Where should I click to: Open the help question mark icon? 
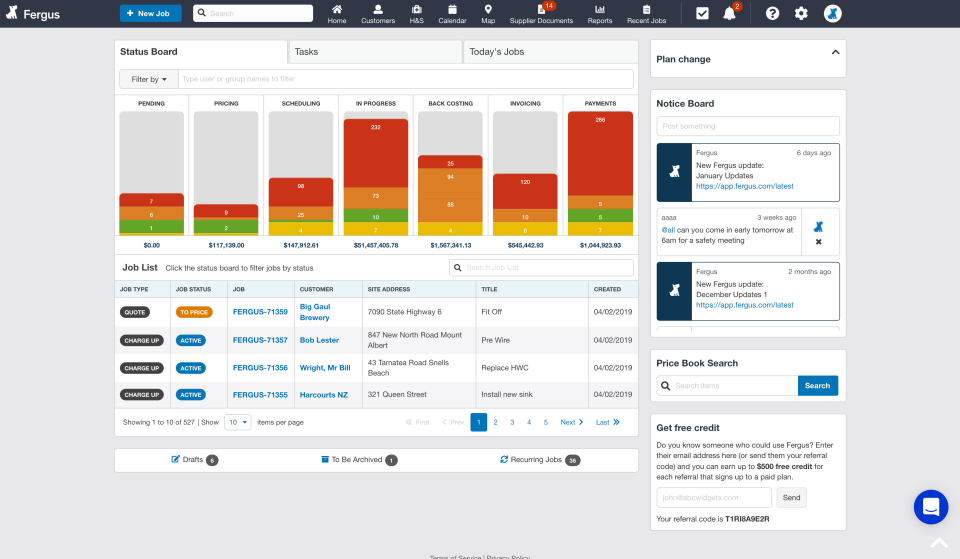(x=772, y=13)
